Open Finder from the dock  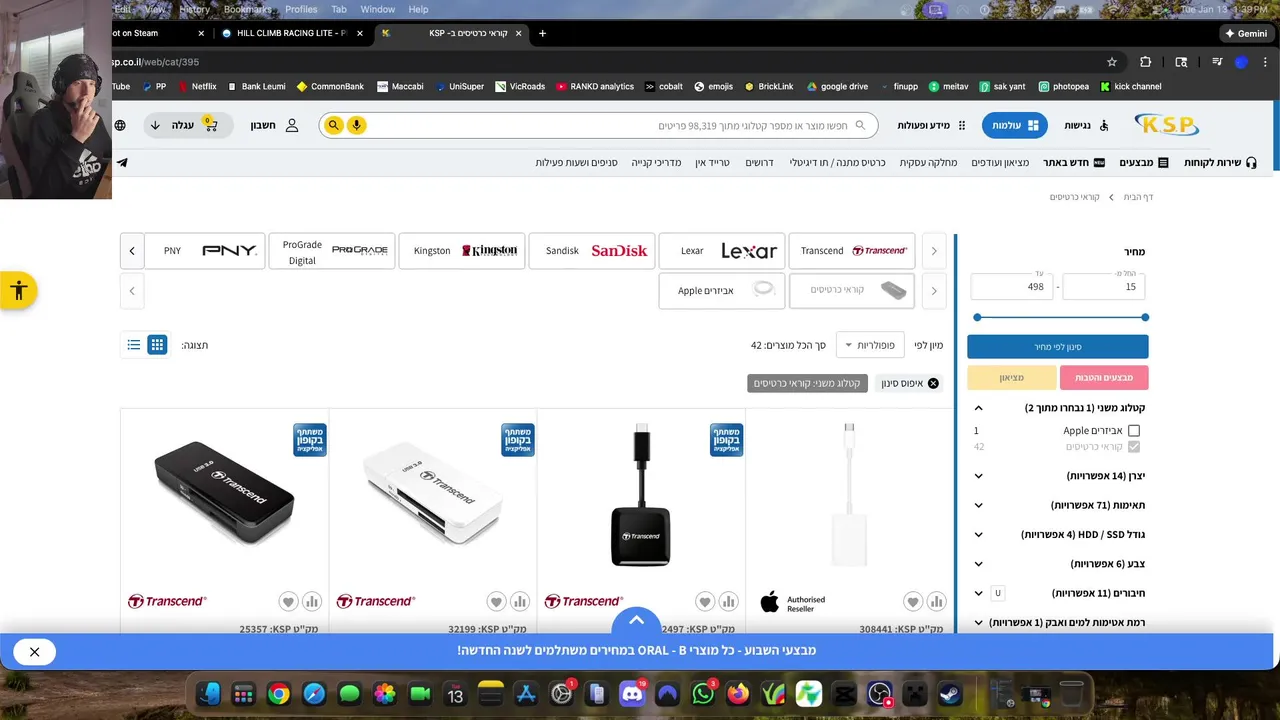[x=209, y=693]
